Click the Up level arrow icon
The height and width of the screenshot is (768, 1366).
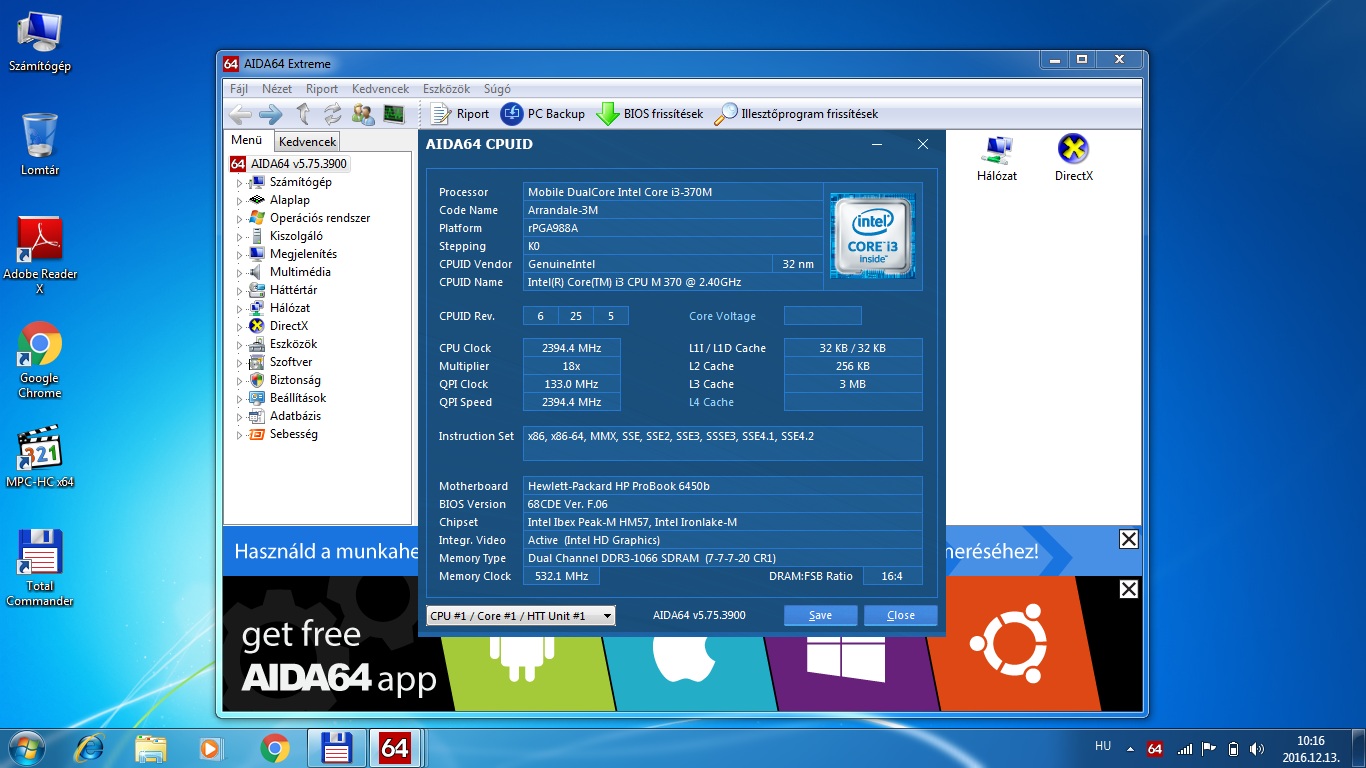point(303,114)
